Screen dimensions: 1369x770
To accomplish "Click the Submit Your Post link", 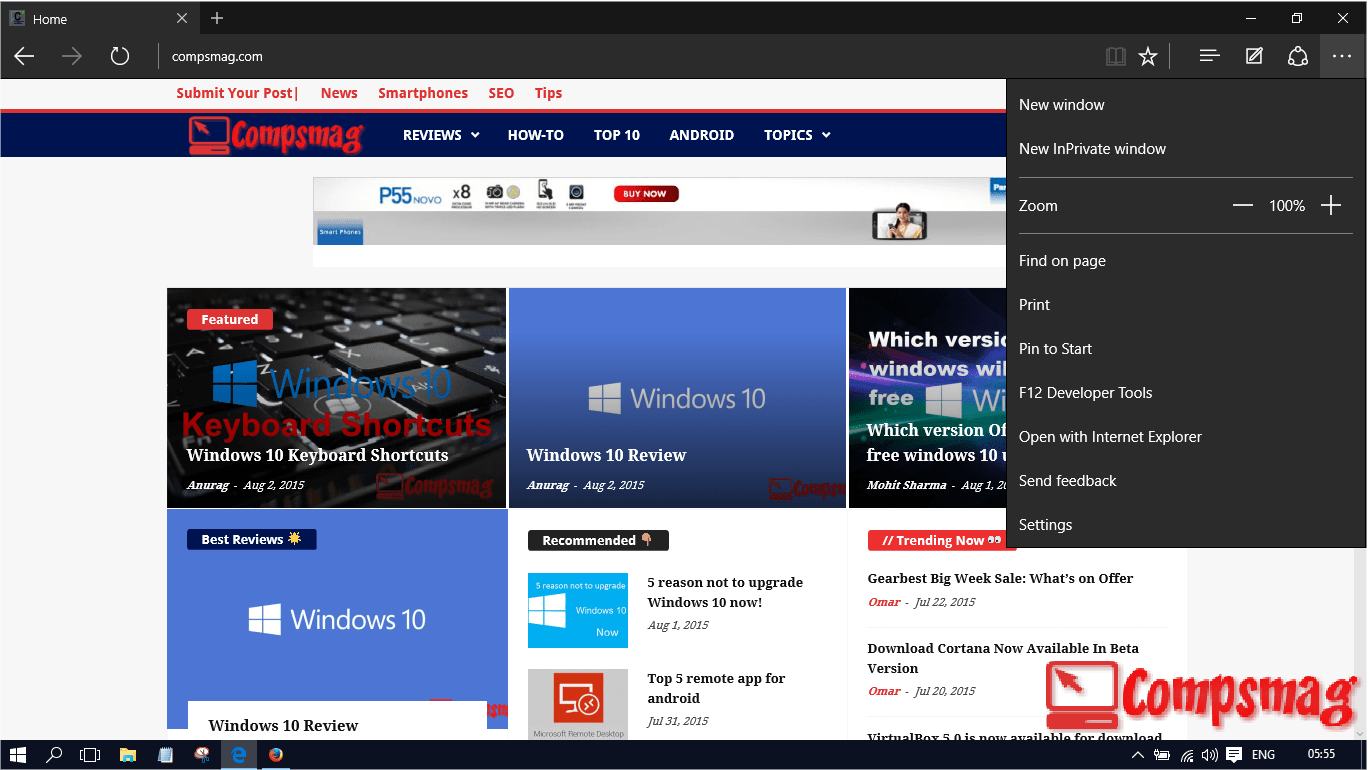I will (236, 92).
